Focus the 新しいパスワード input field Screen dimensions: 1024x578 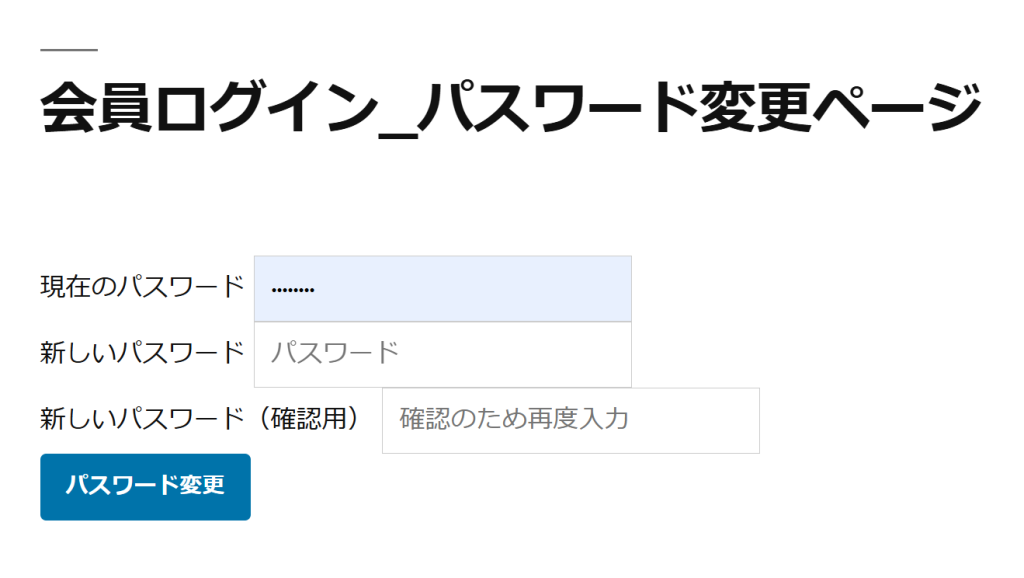442,354
